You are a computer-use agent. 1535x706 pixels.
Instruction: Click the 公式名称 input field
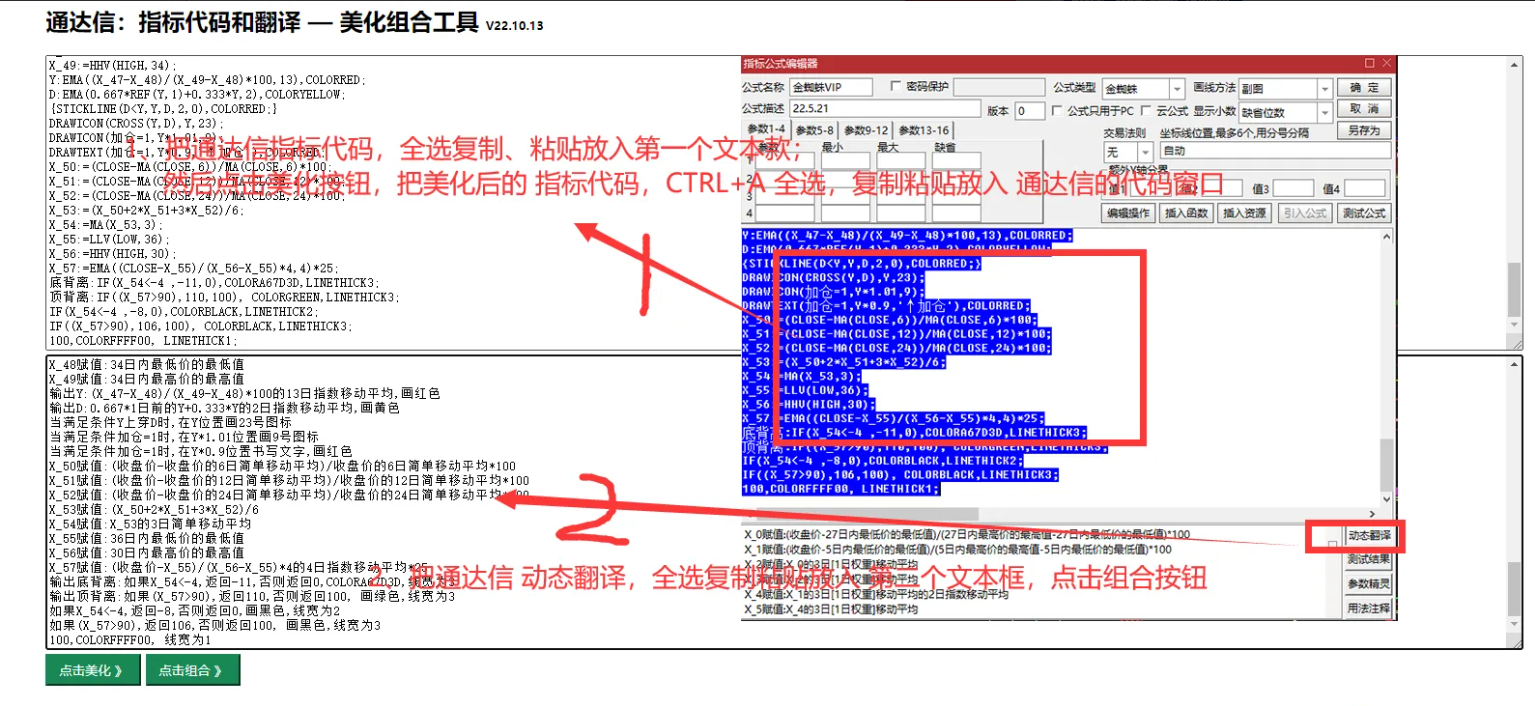point(830,88)
